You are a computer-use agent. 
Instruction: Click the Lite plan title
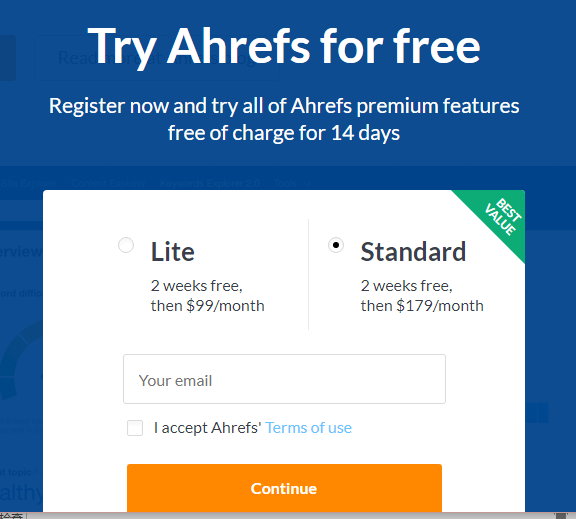(173, 252)
